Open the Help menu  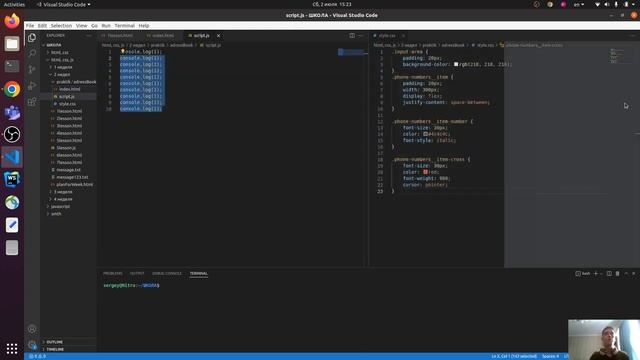[144, 25]
